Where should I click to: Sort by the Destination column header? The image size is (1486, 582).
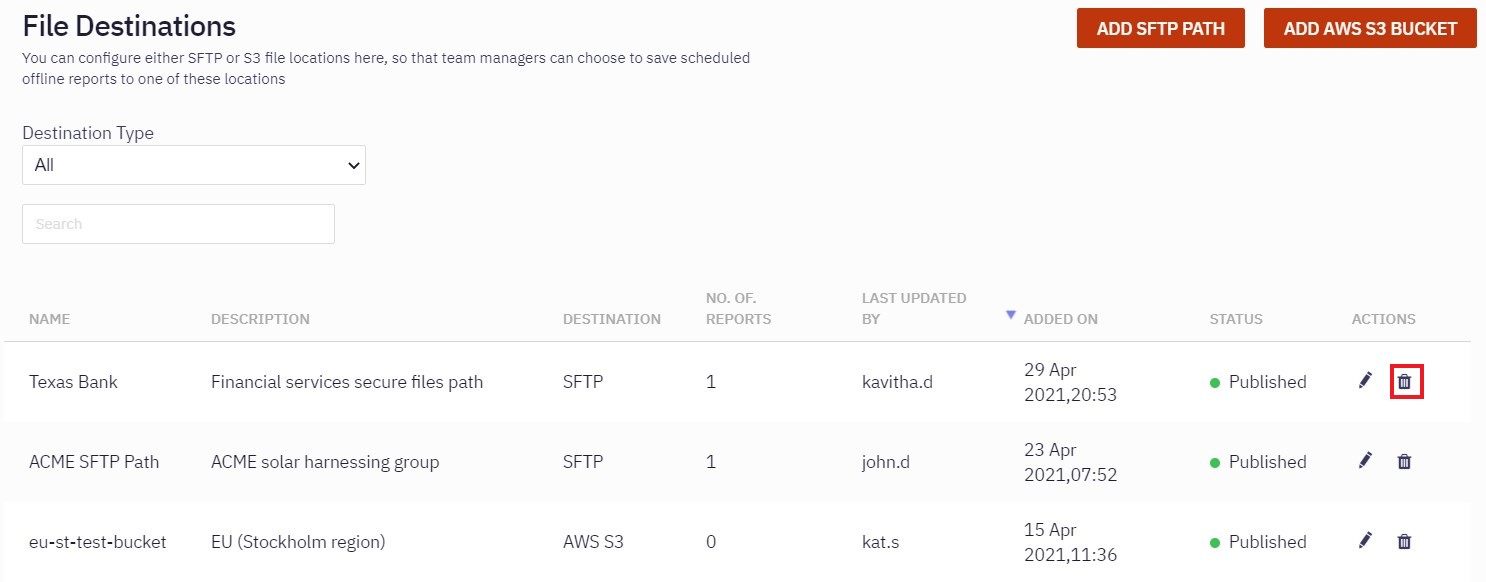(x=611, y=319)
